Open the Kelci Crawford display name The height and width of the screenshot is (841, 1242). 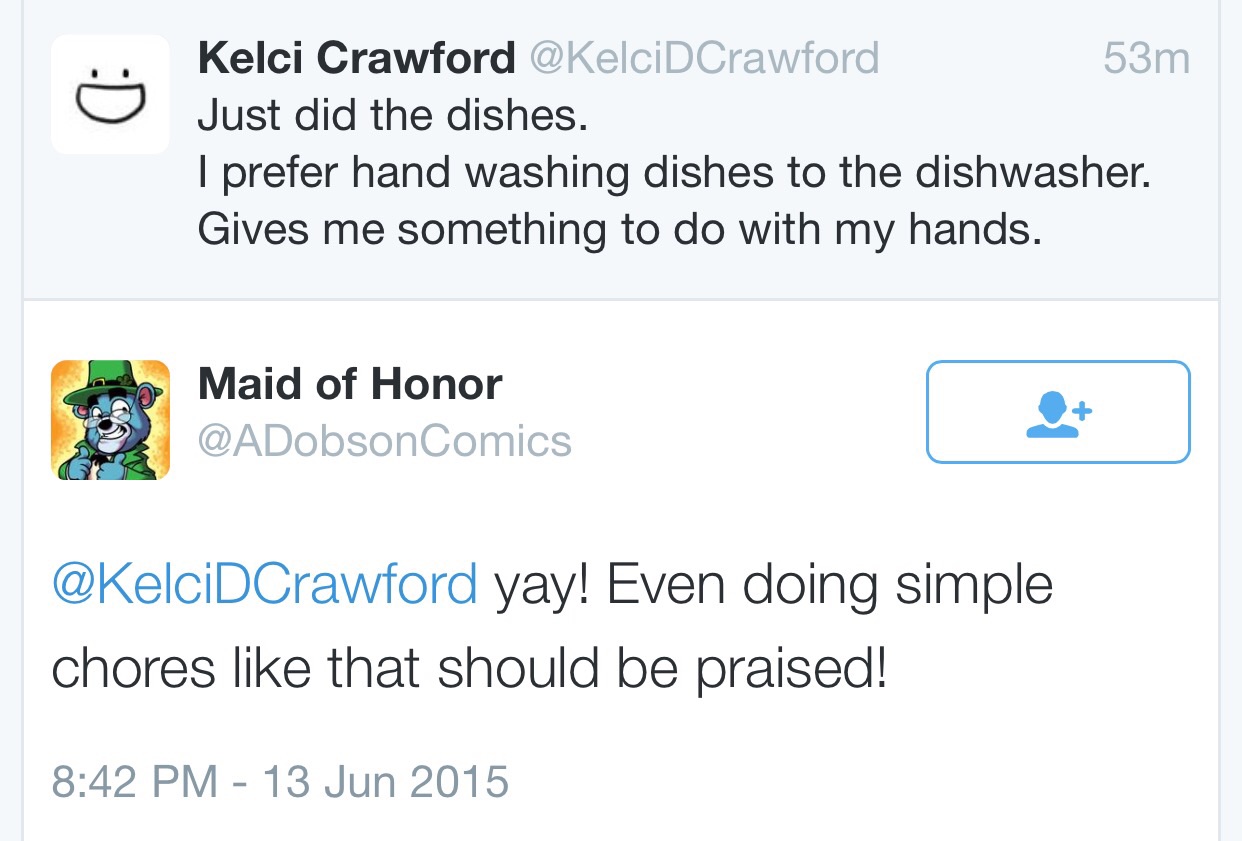tap(356, 58)
